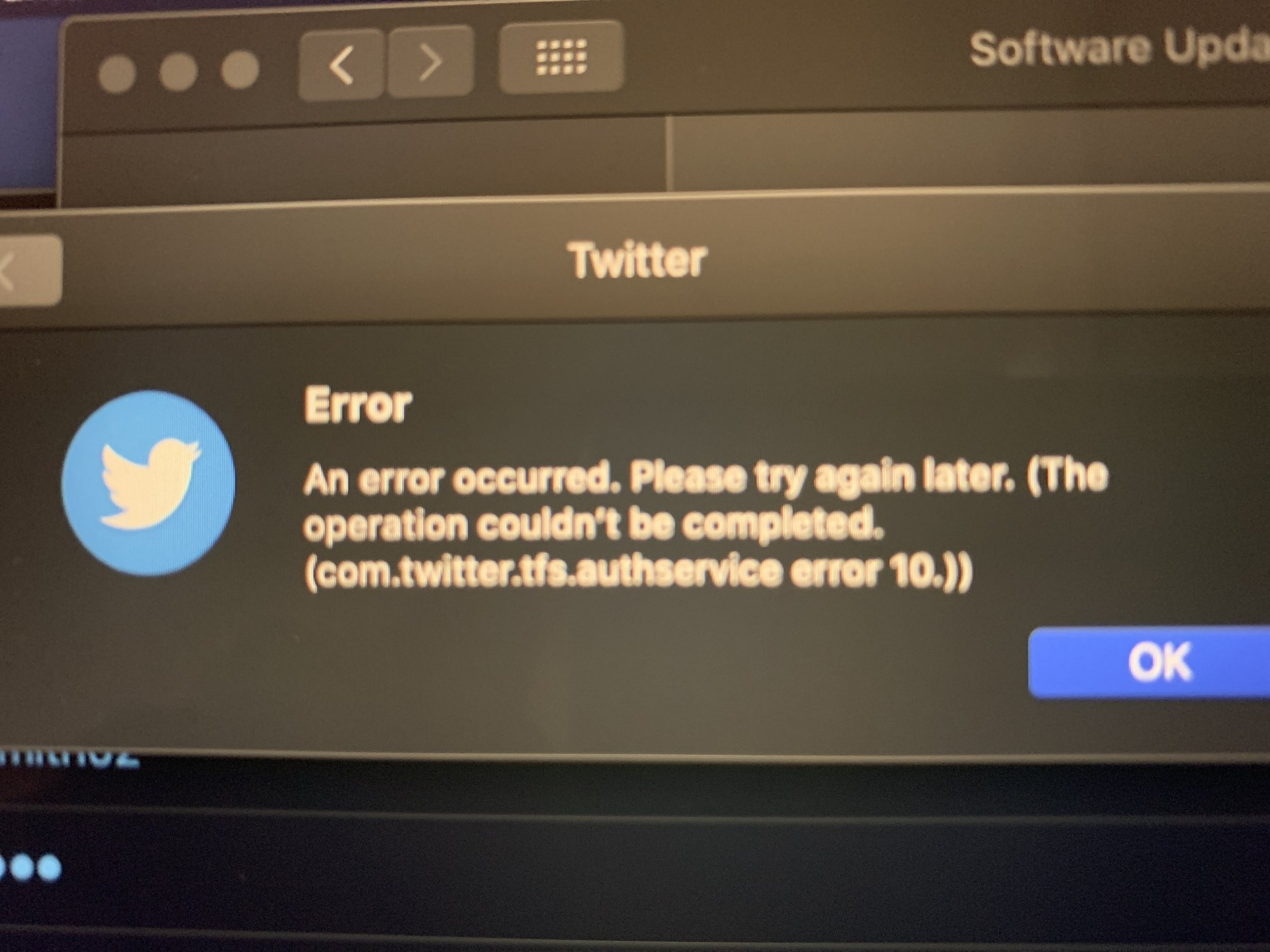This screenshot has width=1270, height=952.
Task: Click the authservice error 10 text line
Action: click(638, 571)
